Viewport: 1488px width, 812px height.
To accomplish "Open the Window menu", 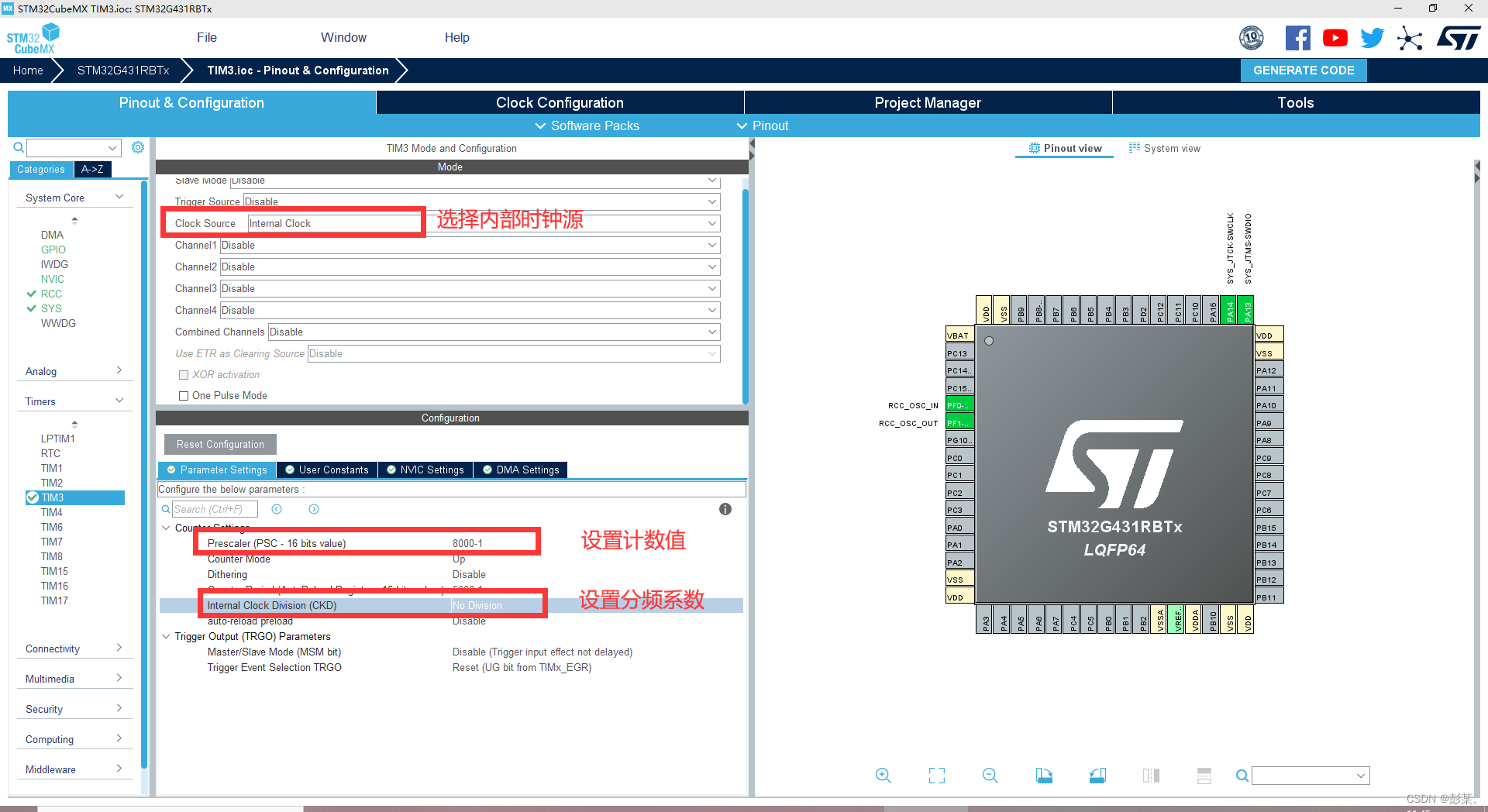I will (343, 37).
